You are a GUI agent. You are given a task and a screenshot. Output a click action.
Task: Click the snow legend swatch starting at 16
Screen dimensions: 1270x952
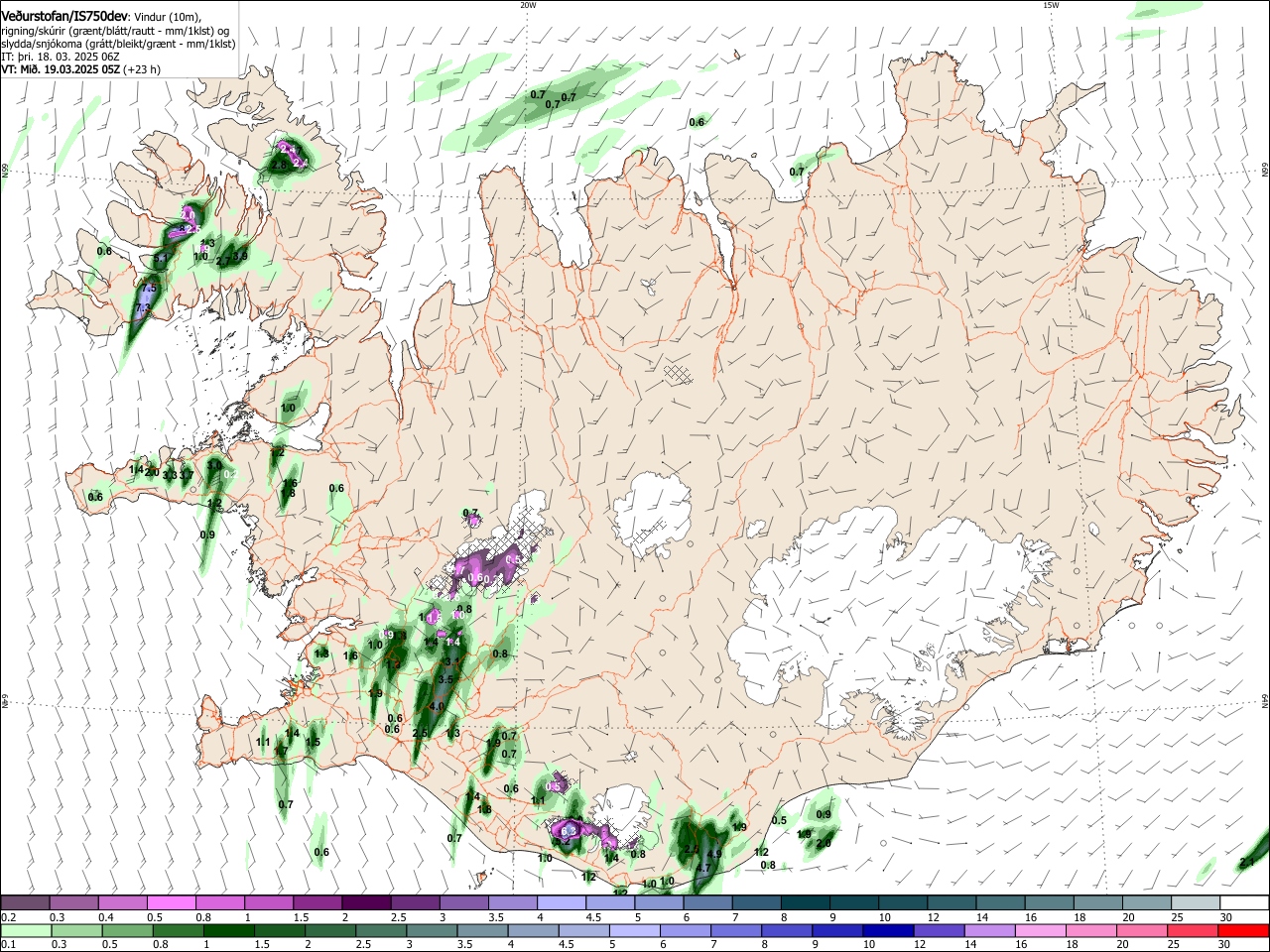click(x=1048, y=902)
